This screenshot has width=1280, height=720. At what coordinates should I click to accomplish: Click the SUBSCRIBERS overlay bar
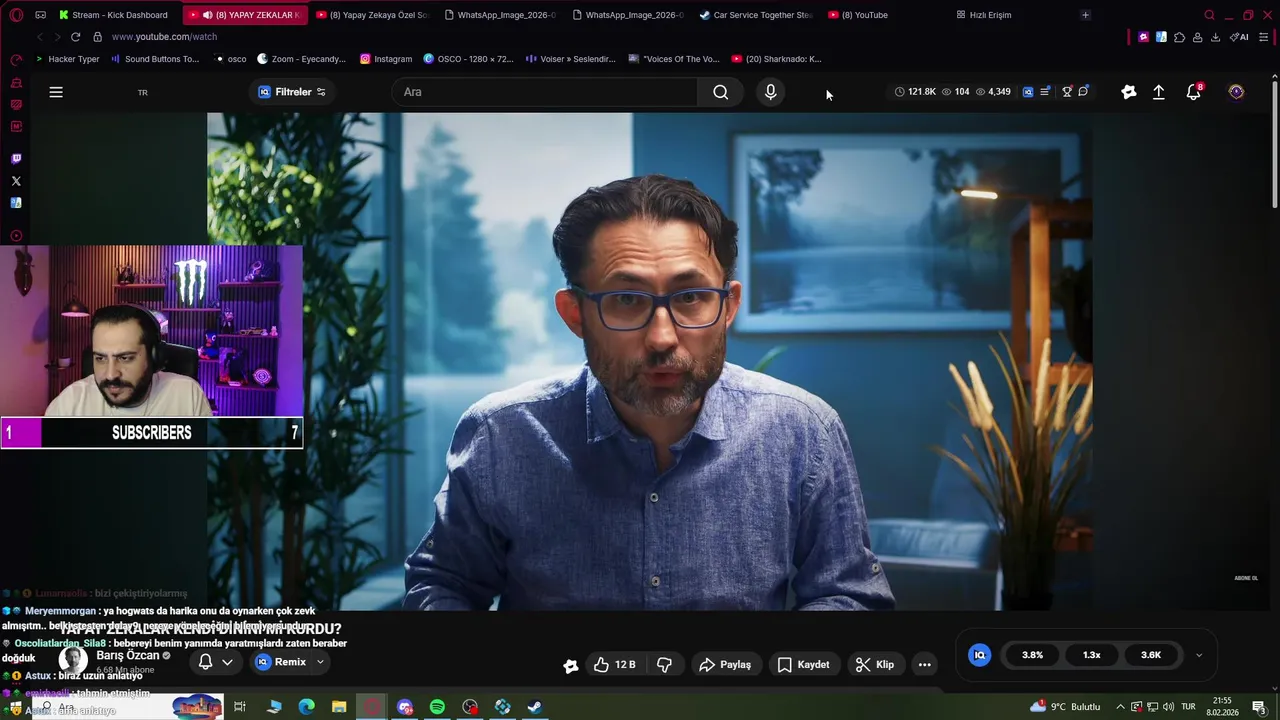coord(152,433)
